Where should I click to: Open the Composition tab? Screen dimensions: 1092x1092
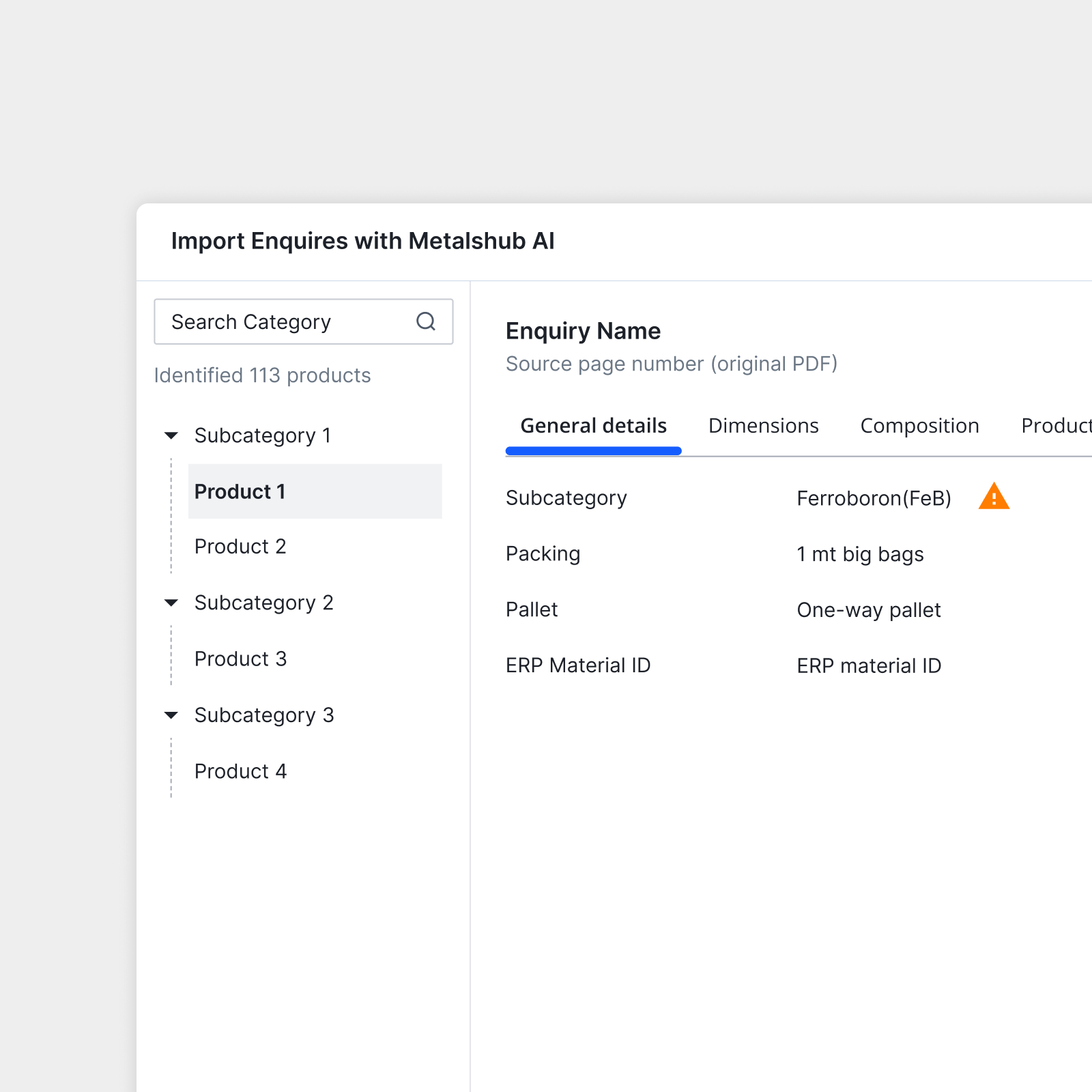coord(919,425)
